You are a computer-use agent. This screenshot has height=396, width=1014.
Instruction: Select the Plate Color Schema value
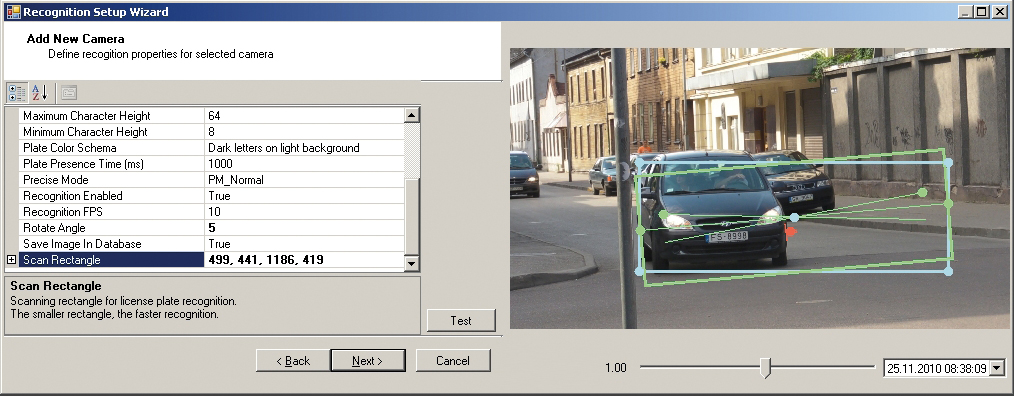[x=304, y=148]
